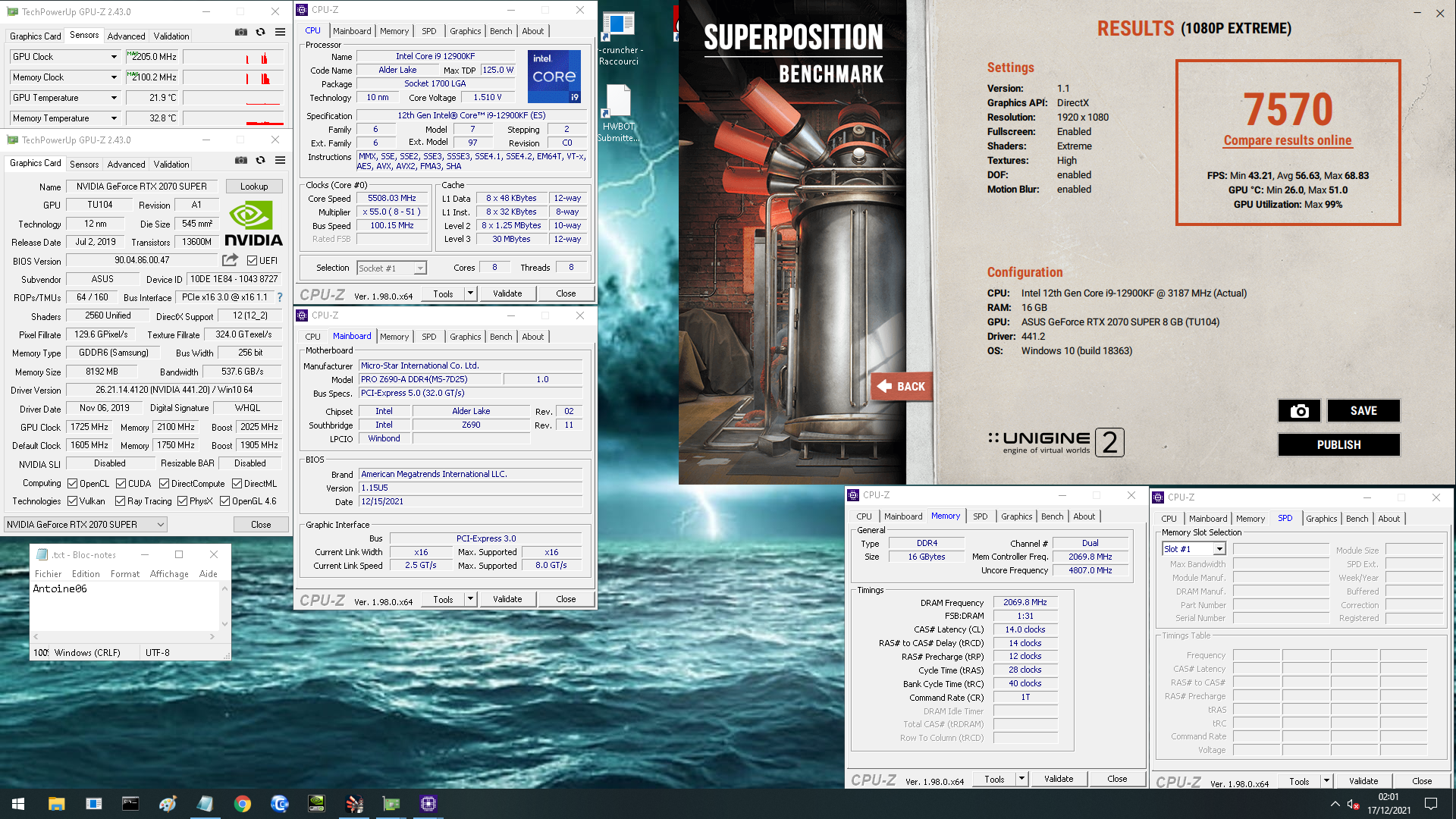Show hidden tray icons chevron
Viewport: 1456px width, 819px height.
pyautogui.click(x=1335, y=804)
